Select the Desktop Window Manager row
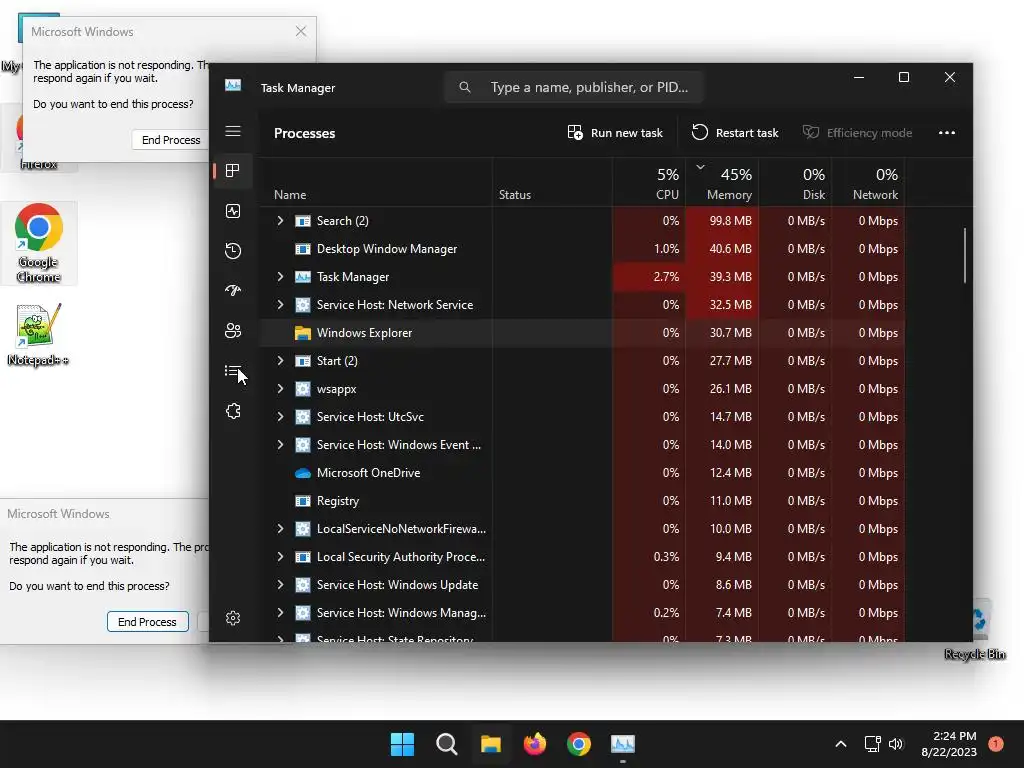 [x=581, y=249]
